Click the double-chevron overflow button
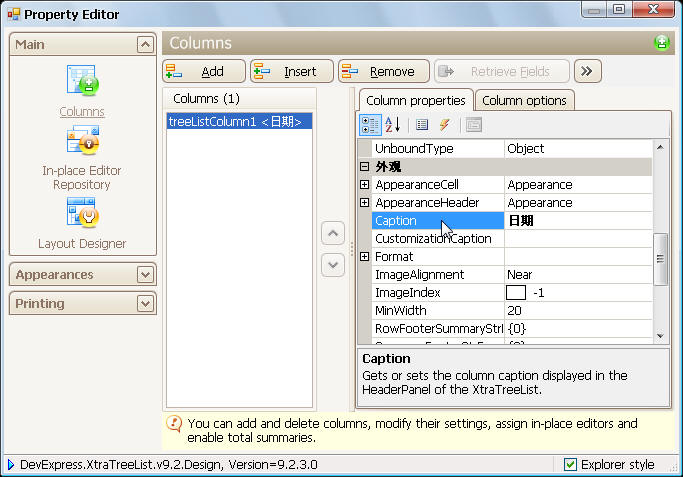 click(588, 71)
